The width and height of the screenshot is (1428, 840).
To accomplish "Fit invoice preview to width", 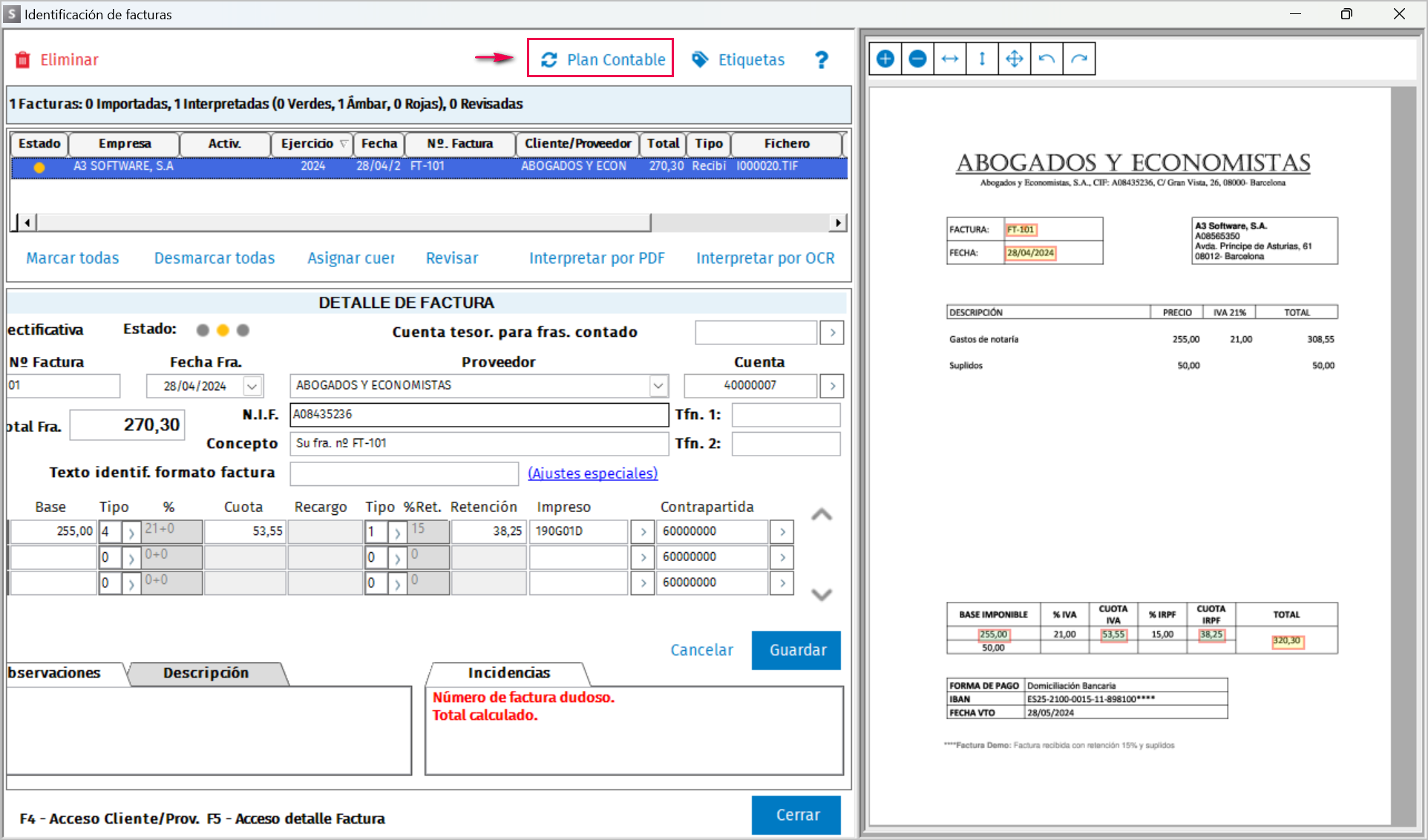I will tap(950, 59).
